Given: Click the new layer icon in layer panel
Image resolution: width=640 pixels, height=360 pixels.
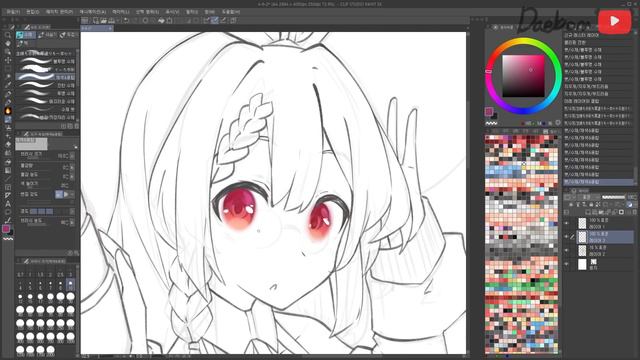Looking at the screenshot, I should click(589, 212).
